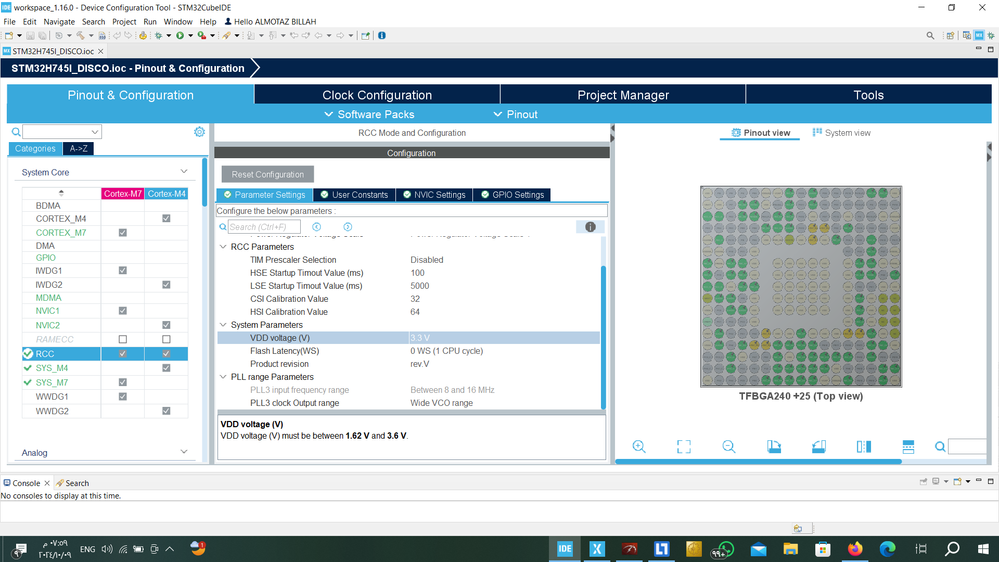Click the external tools run icon
The image size is (999, 562).
(x=201, y=36)
